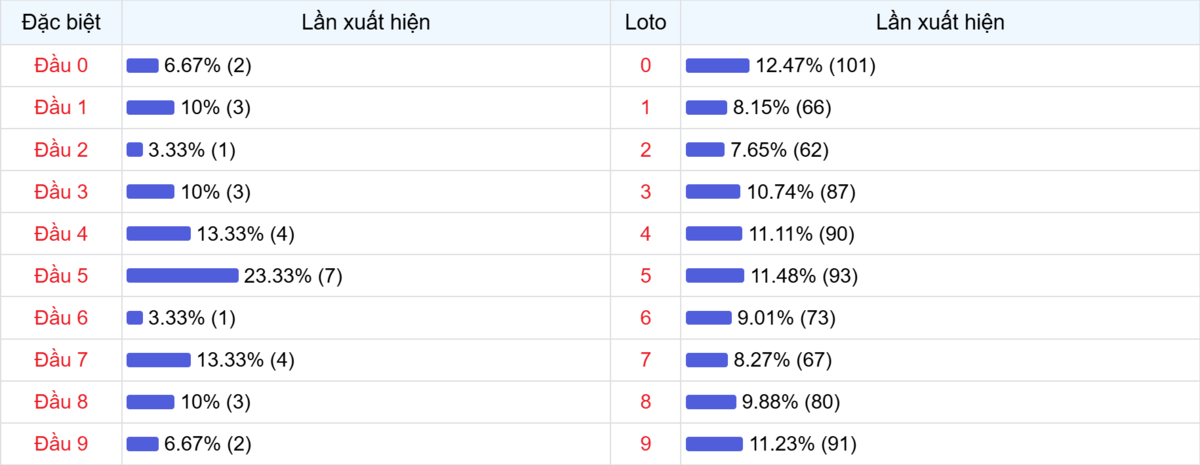Image resolution: width=1200 pixels, height=465 pixels.
Task: Click Loto number 0 label
Action: point(645,66)
